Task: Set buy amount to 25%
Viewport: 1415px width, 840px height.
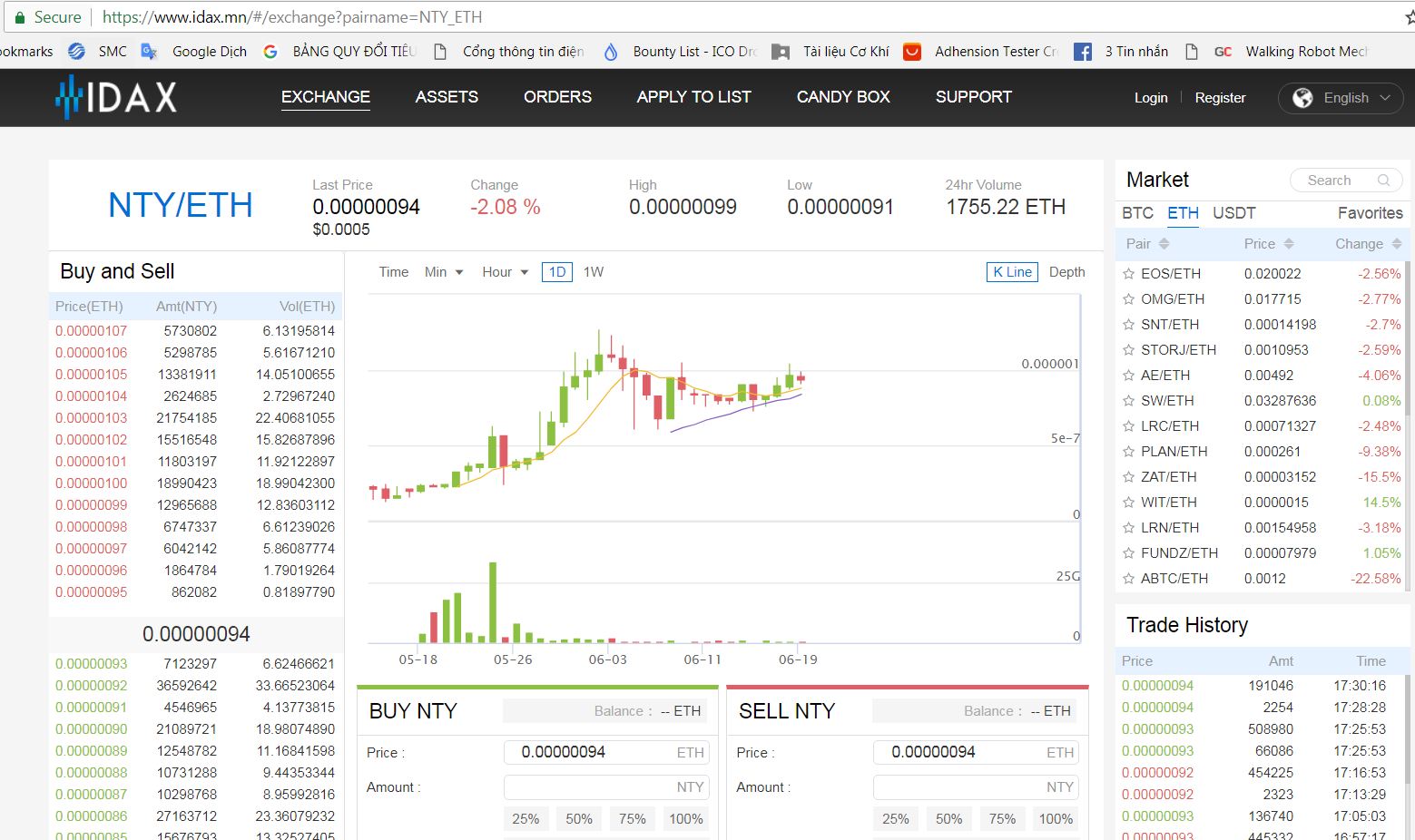Action: (x=526, y=819)
